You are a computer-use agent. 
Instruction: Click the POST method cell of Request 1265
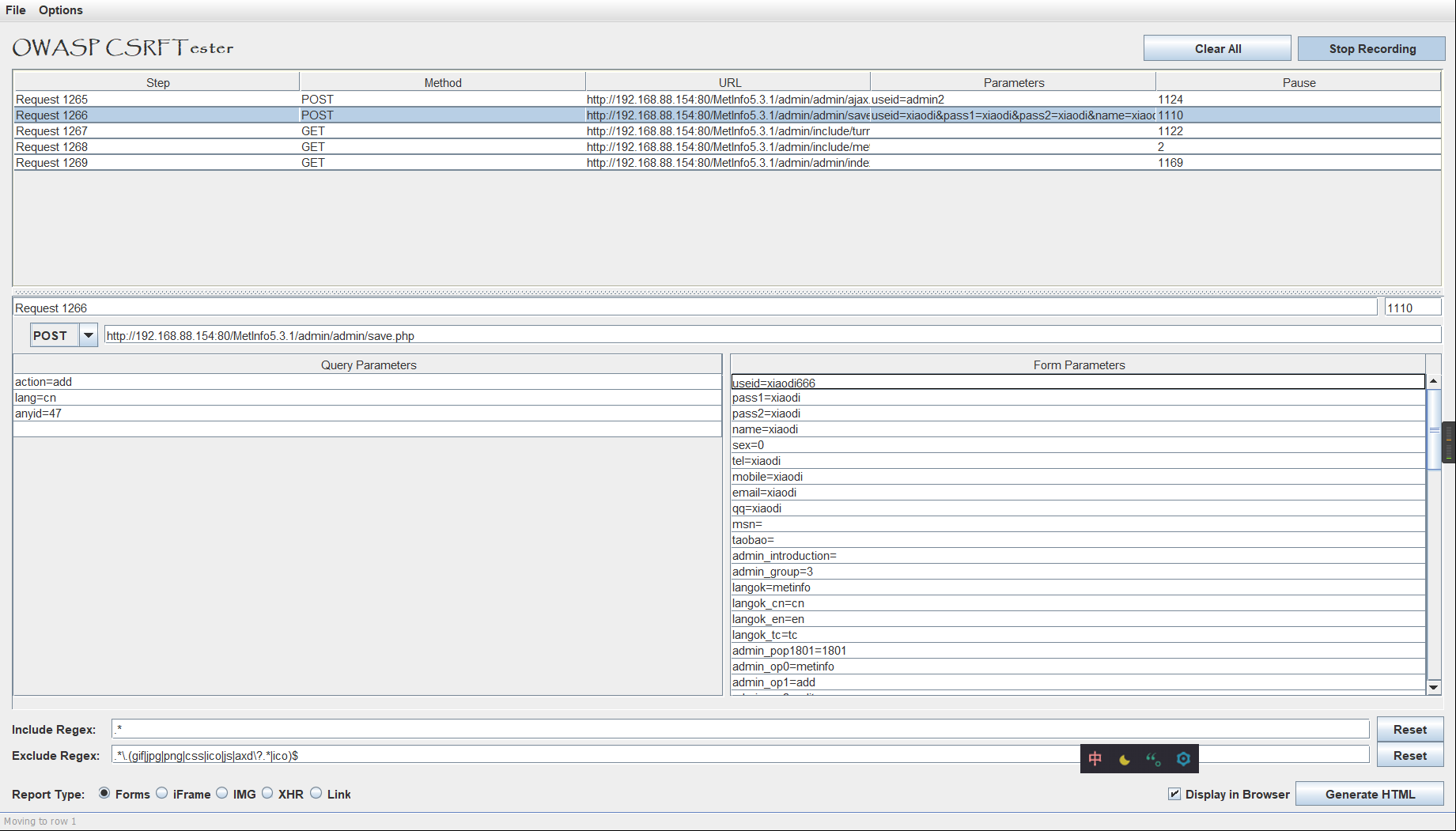point(443,100)
